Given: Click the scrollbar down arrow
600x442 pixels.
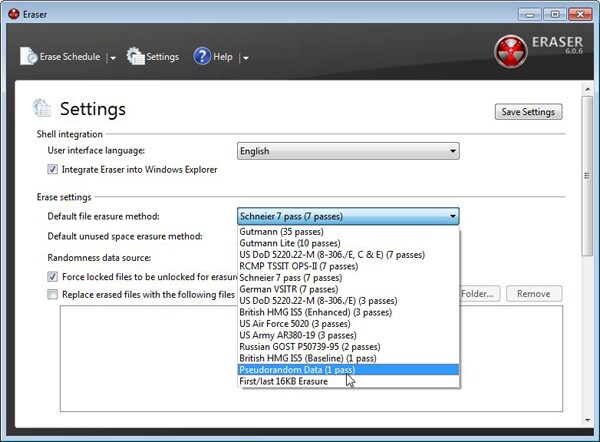Looking at the screenshot, I should [x=587, y=420].
